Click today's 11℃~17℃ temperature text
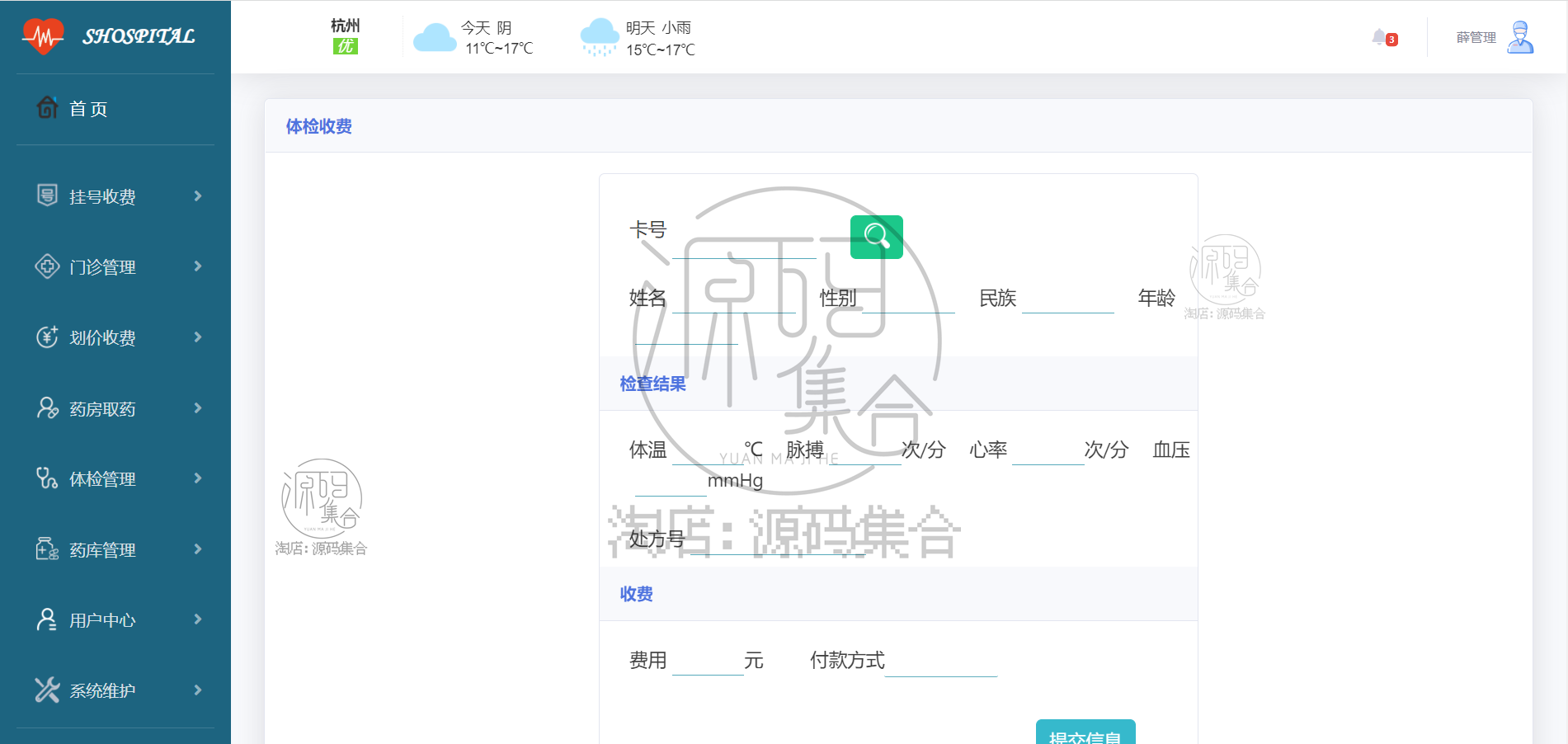1568x744 pixels. pos(499,49)
